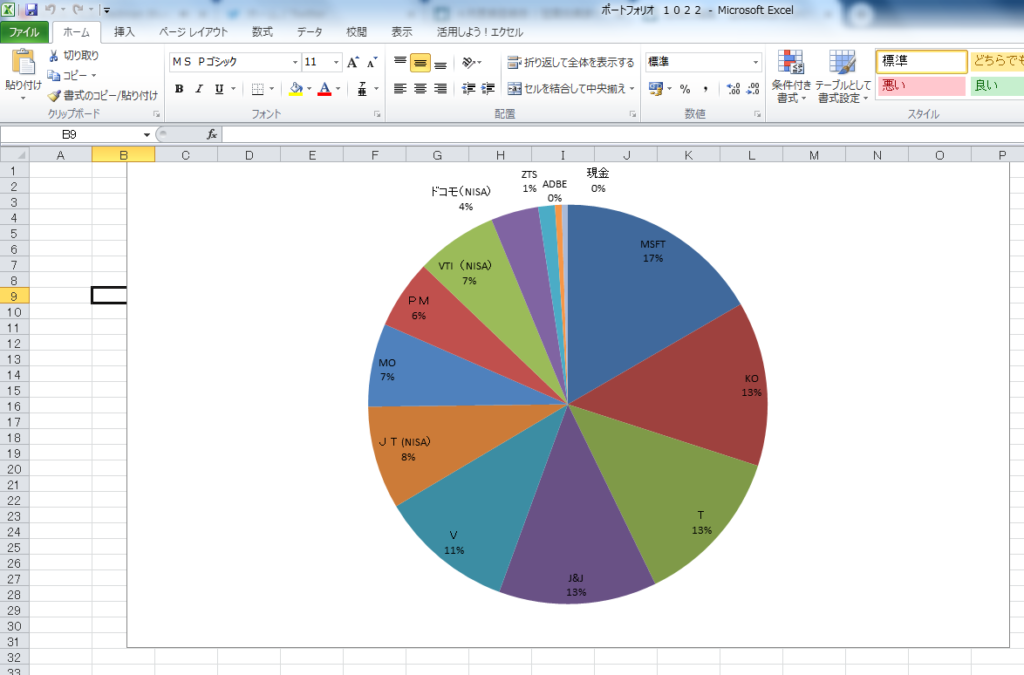Viewport: 1024px width, 675px height.
Task: Click the phonetic guide icon in Font group
Action: [x=362, y=89]
